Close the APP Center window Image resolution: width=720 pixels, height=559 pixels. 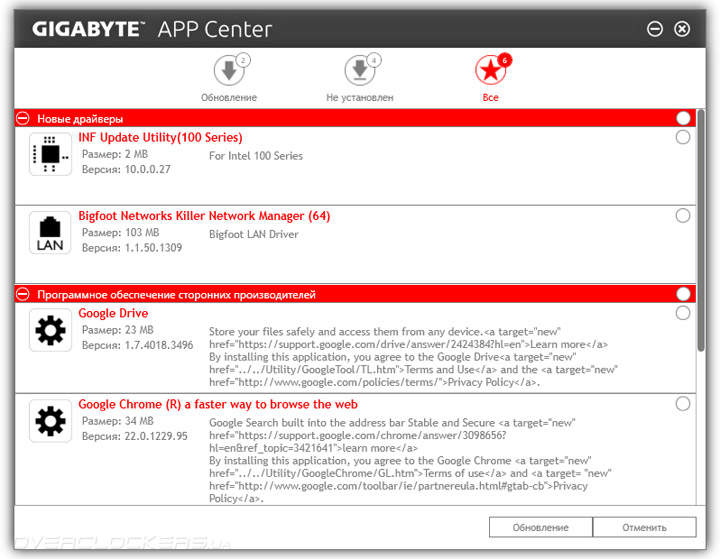click(682, 29)
